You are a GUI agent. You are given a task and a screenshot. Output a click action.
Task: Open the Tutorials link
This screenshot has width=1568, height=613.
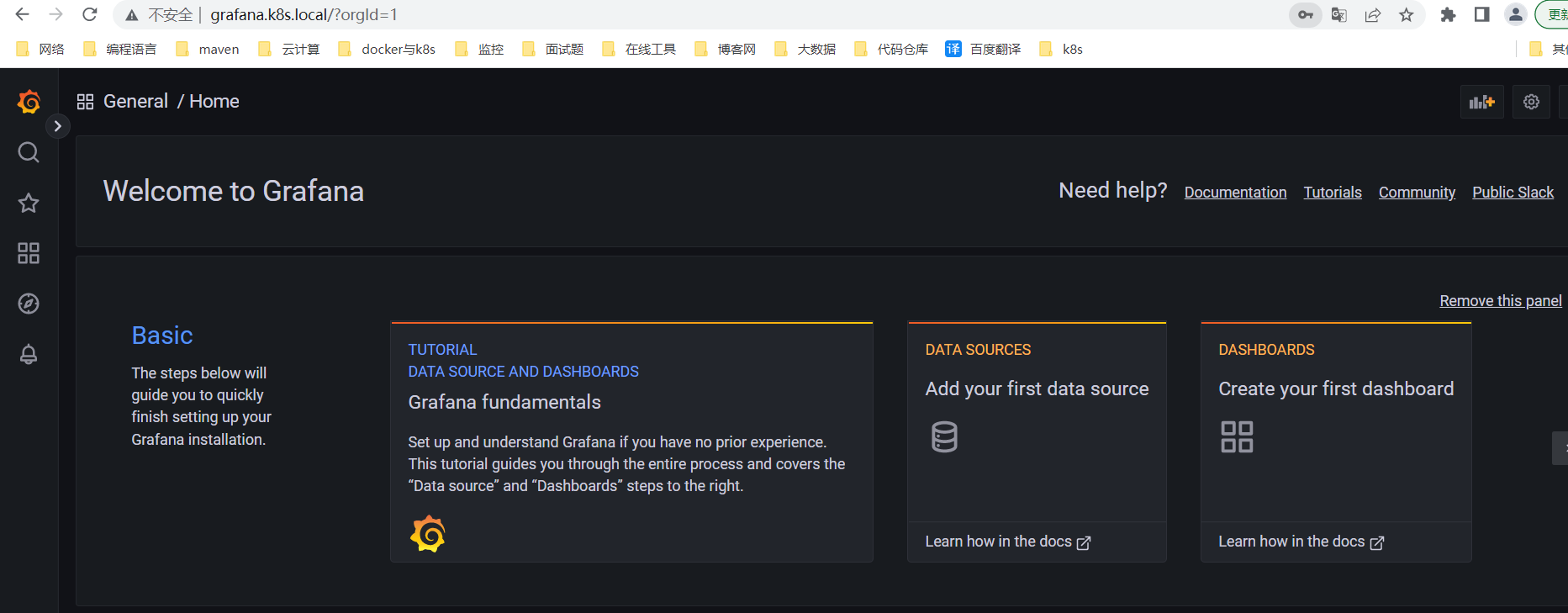click(1333, 192)
